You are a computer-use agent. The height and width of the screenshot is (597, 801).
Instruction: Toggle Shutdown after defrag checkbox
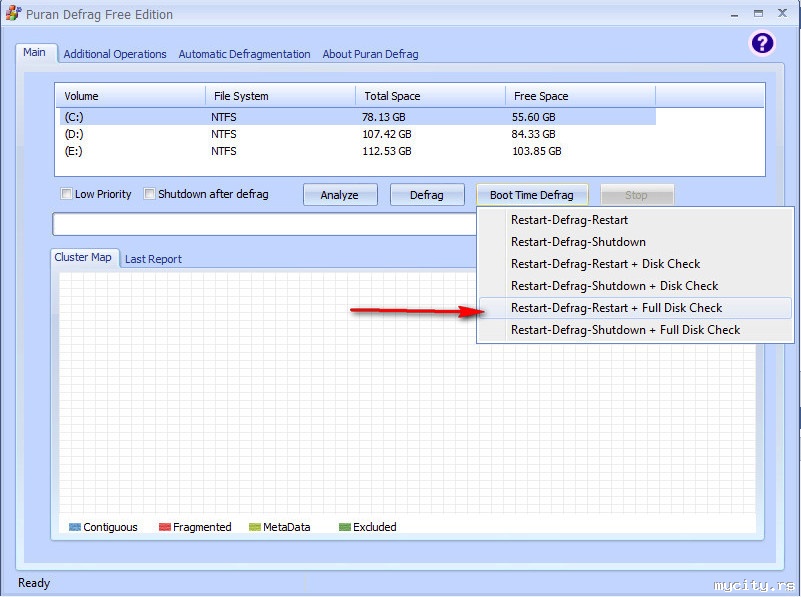coord(150,194)
